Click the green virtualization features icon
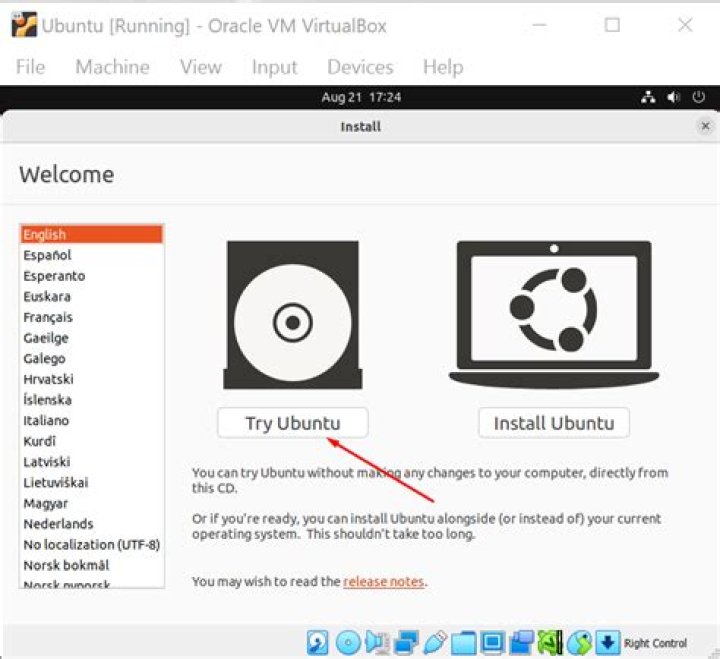Image resolution: width=720 pixels, height=659 pixels. coord(550,642)
